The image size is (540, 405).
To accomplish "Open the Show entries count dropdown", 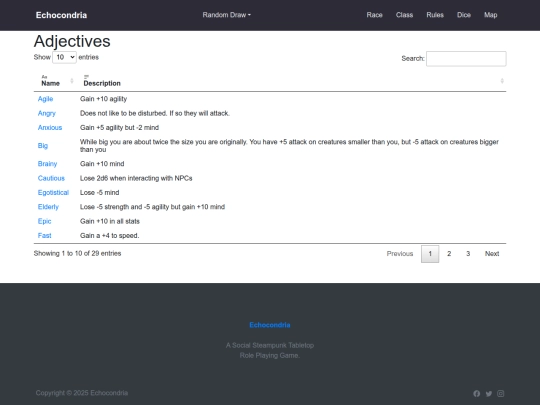I will pyautogui.click(x=64, y=57).
